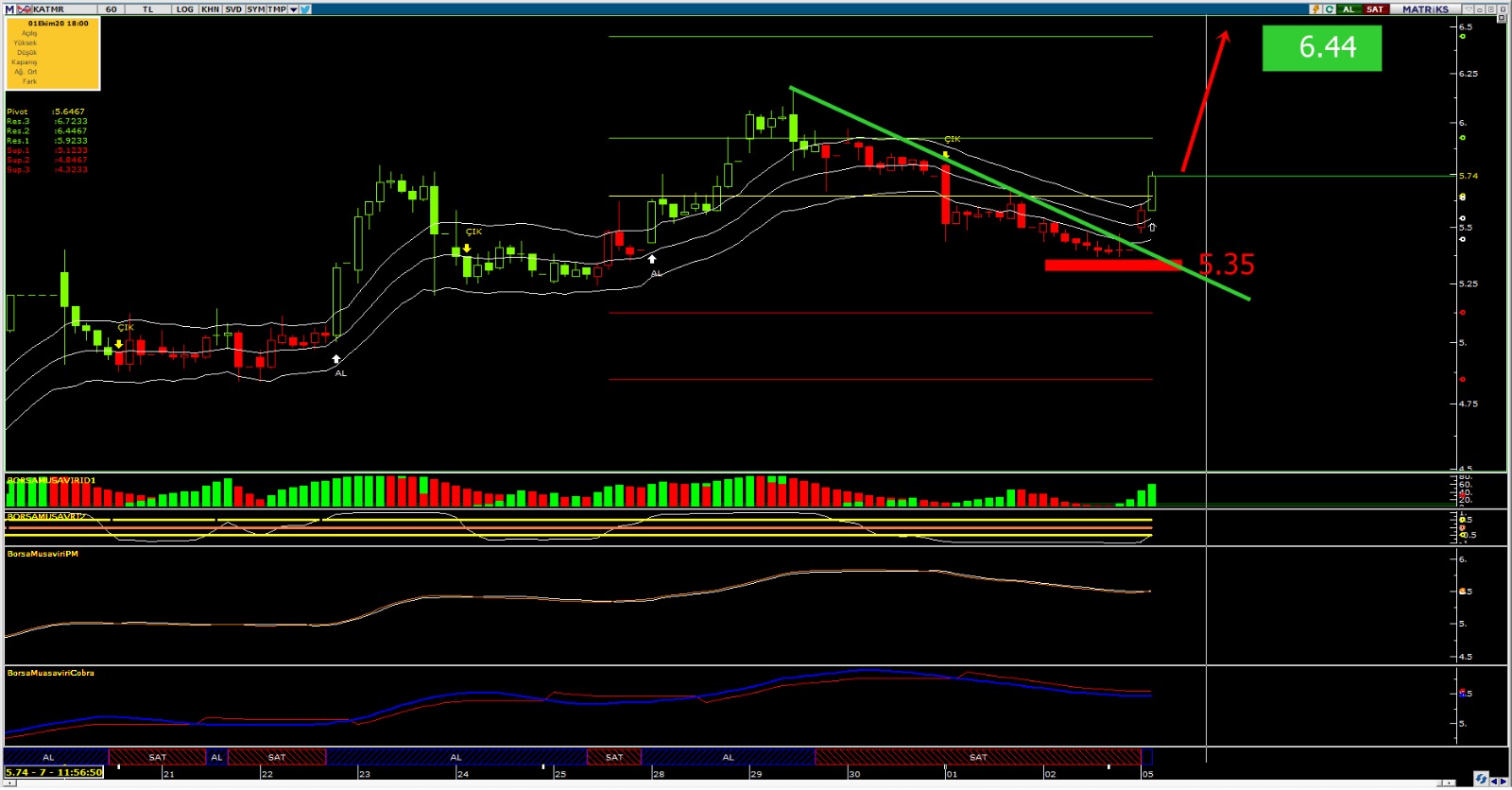
Task: Click the orange lightning bolt icon
Action: pyautogui.click(x=1314, y=9)
